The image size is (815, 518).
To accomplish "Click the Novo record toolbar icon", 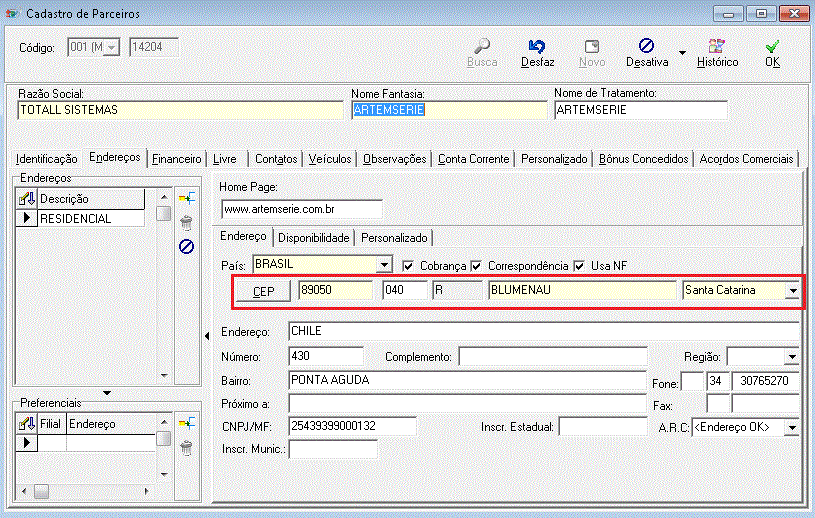I will pos(591,46).
